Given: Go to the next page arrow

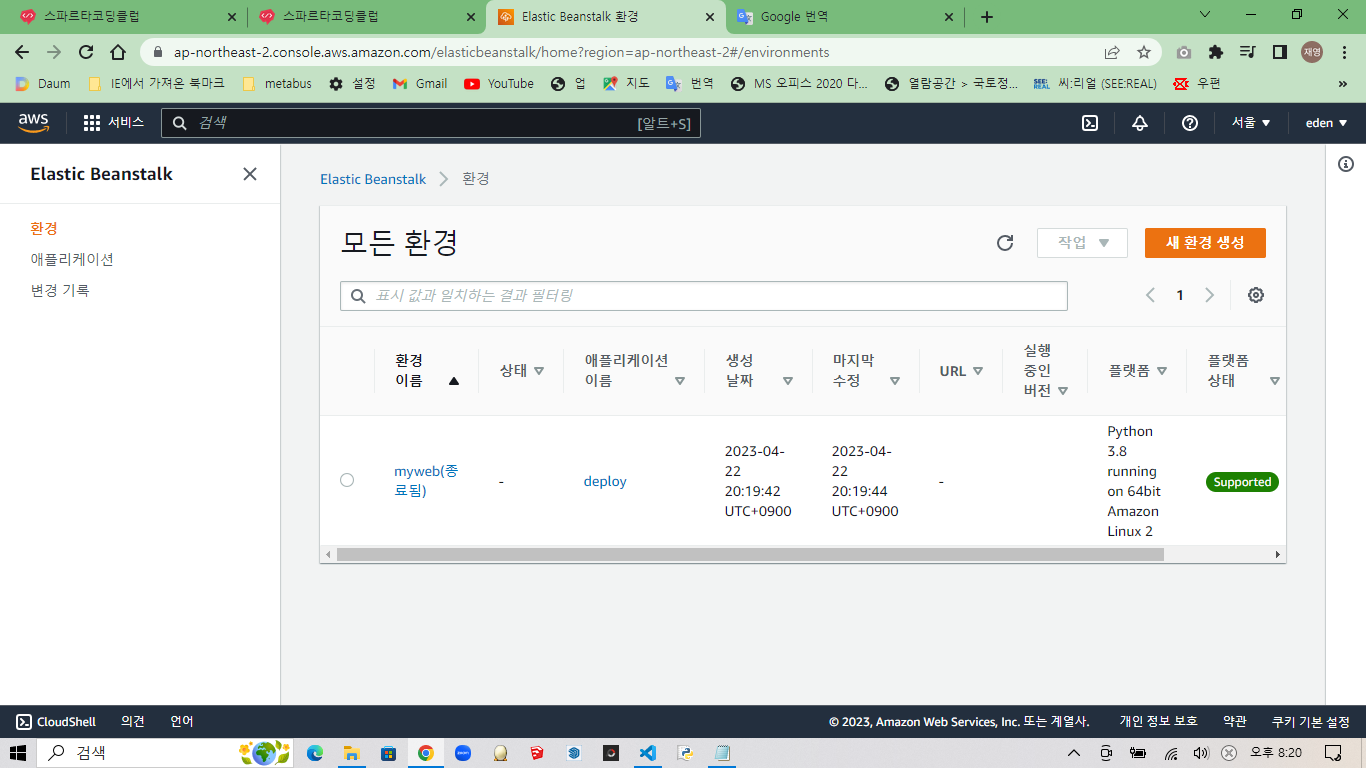Looking at the screenshot, I should (1209, 295).
